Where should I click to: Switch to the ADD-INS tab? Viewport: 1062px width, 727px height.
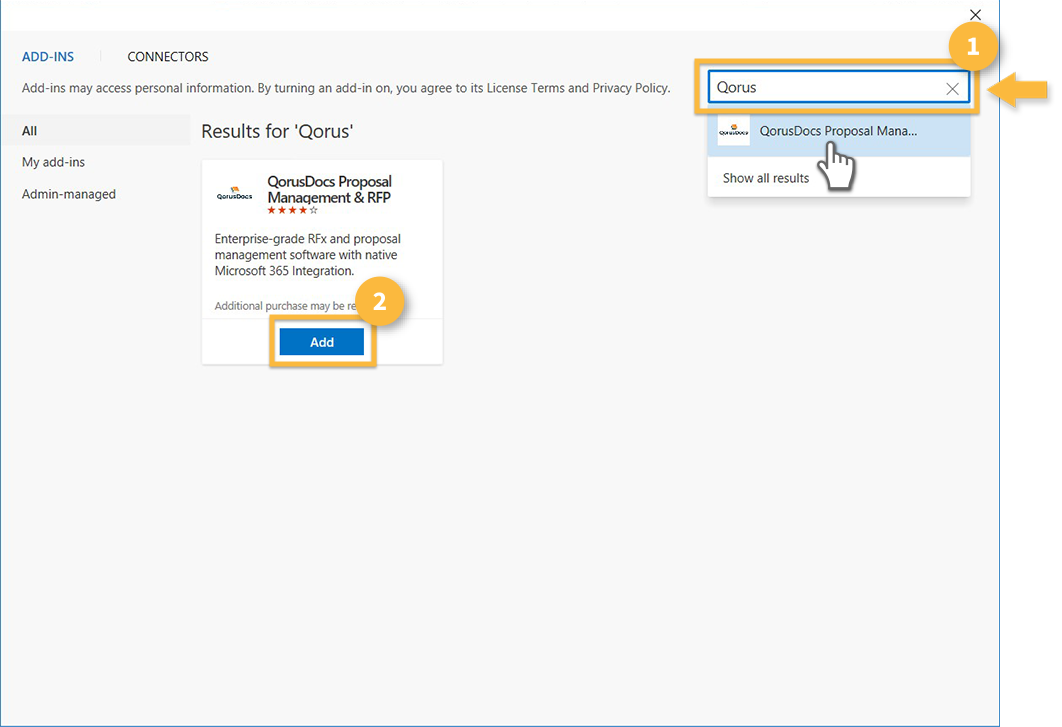[48, 57]
